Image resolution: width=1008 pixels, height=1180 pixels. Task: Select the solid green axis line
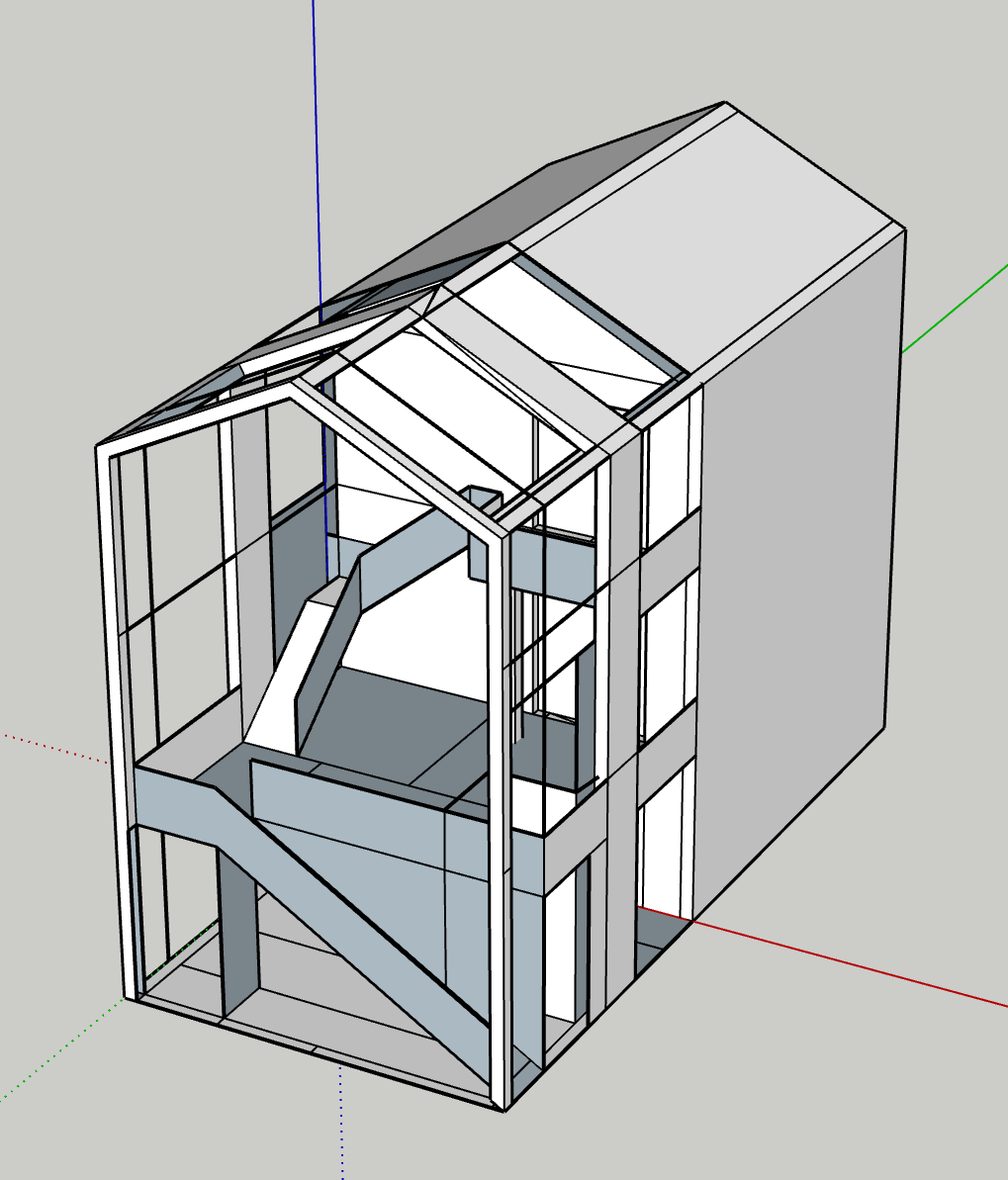click(954, 308)
